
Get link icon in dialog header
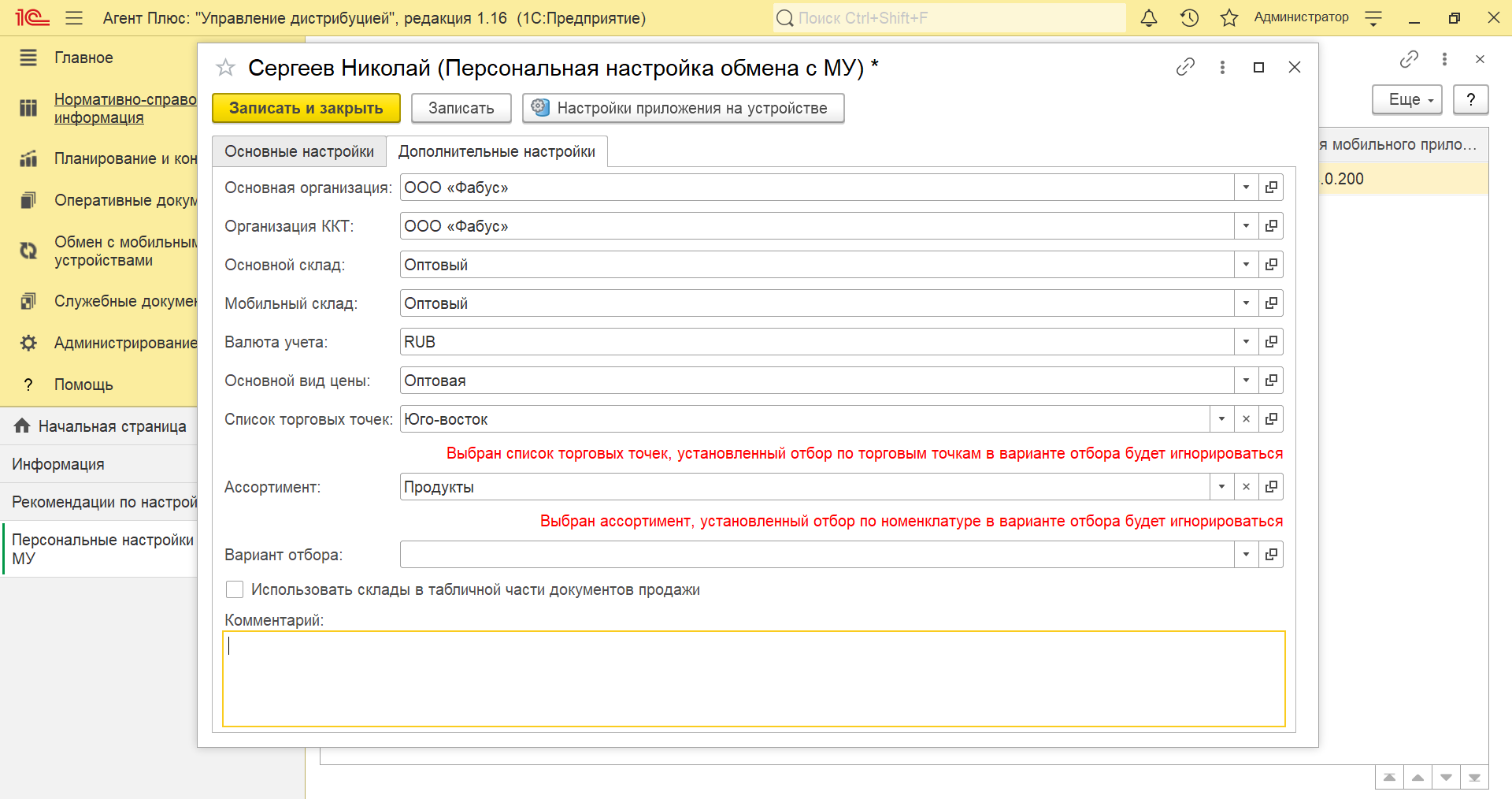coord(1185,67)
